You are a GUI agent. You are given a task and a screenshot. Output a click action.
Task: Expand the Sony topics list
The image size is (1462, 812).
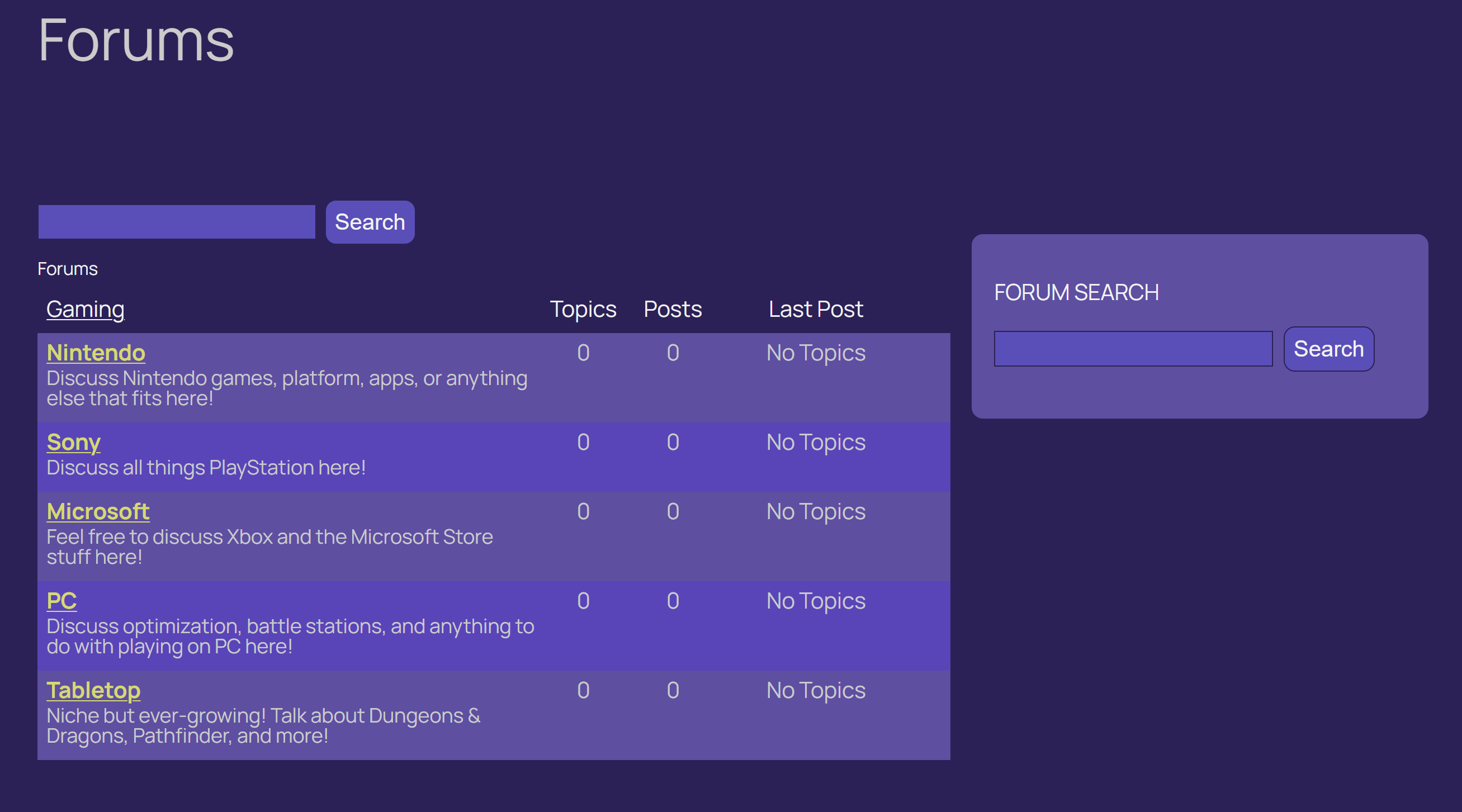[x=74, y=441]
